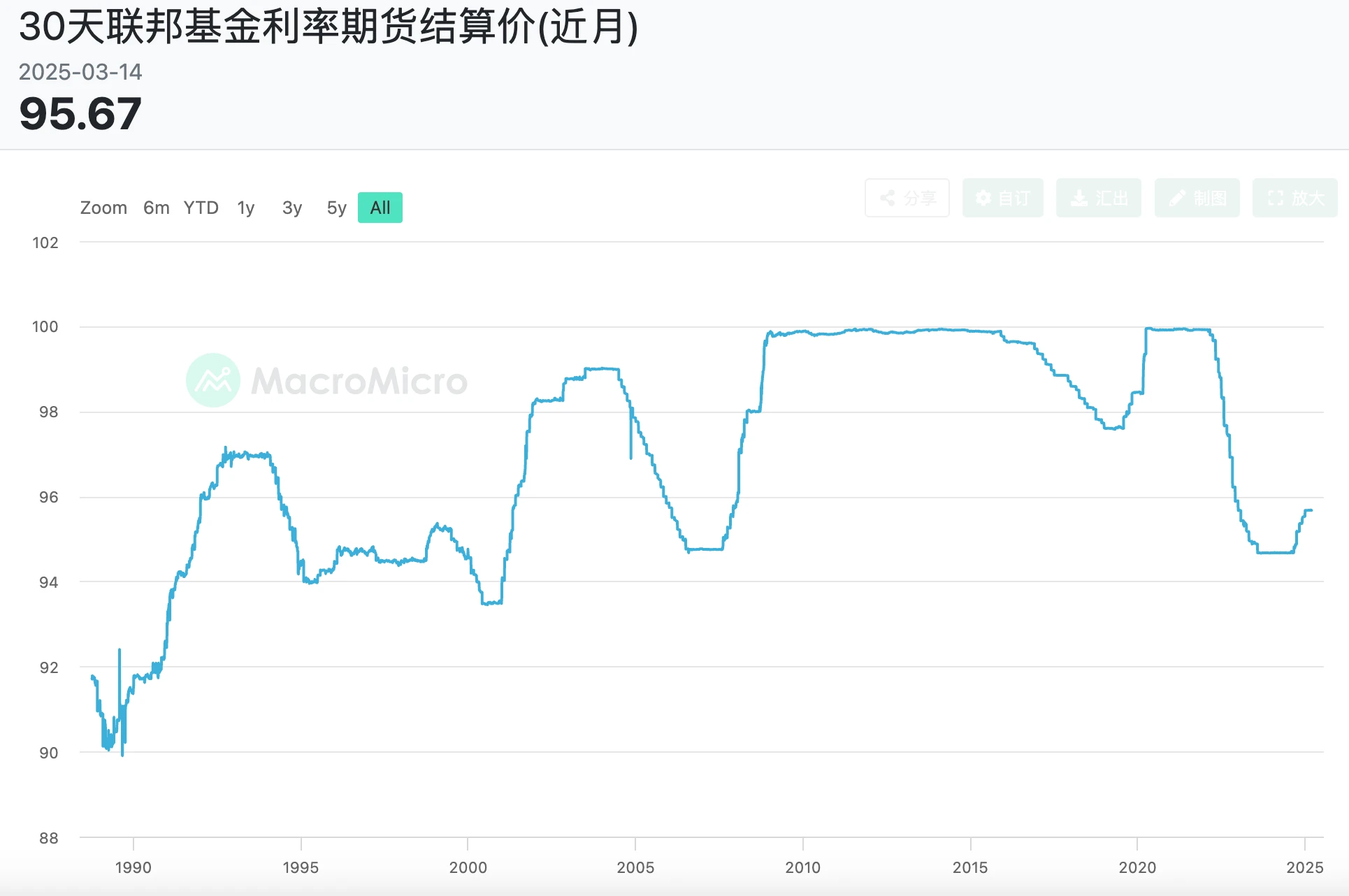Click the 96 y-axis label
Viewport: 1349px width, 896px height.
point(49,497)
